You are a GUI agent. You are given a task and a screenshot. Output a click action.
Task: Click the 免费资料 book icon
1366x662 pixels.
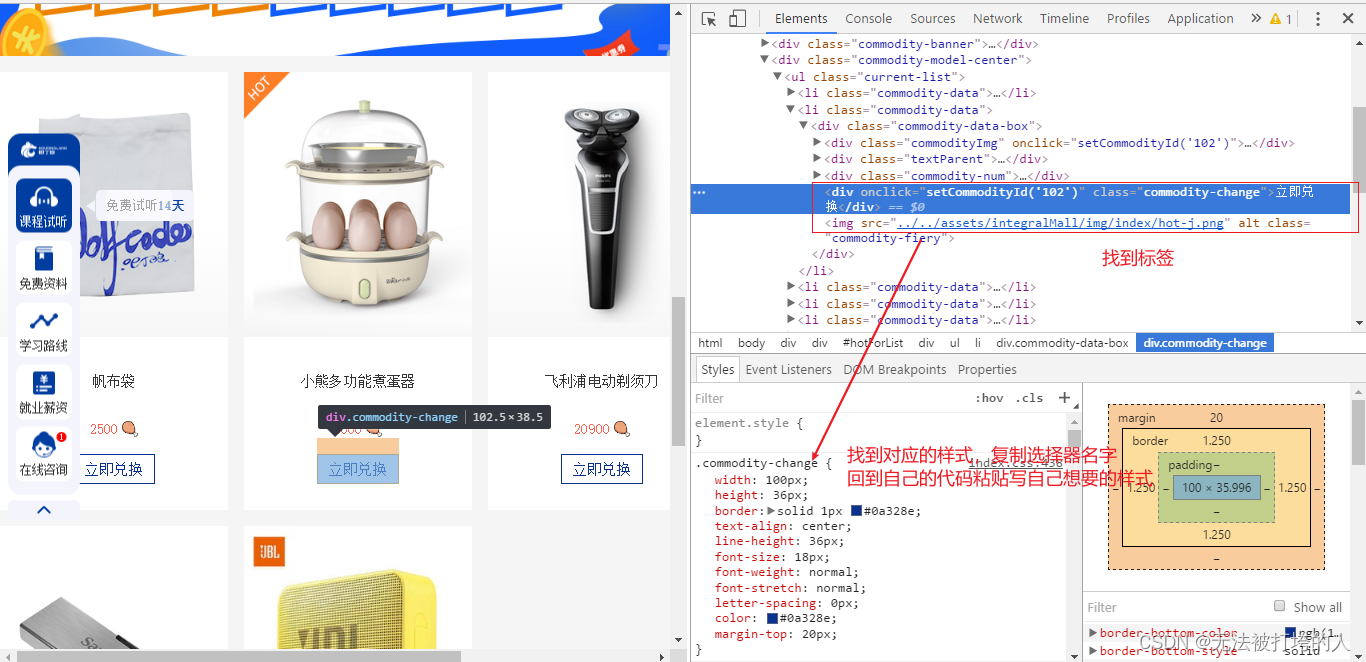tap(44, 259)
